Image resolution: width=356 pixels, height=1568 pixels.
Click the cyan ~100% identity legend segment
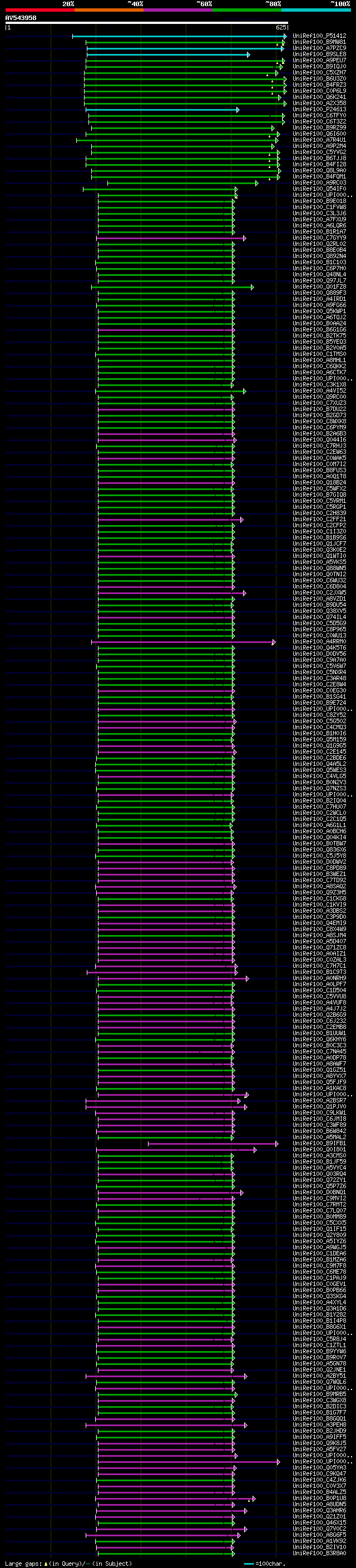click(316, 10)
